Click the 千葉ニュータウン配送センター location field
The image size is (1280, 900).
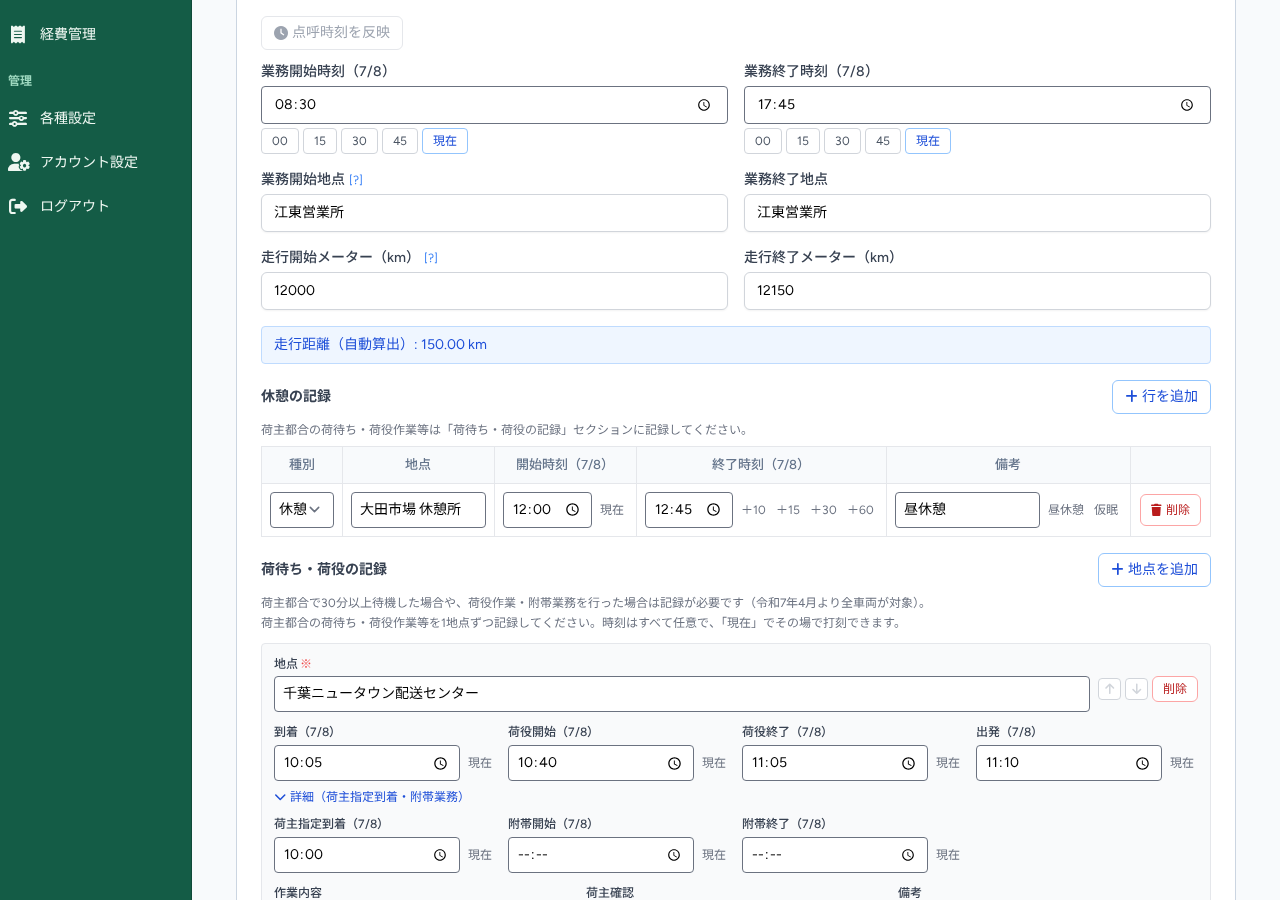click(682, 694)
